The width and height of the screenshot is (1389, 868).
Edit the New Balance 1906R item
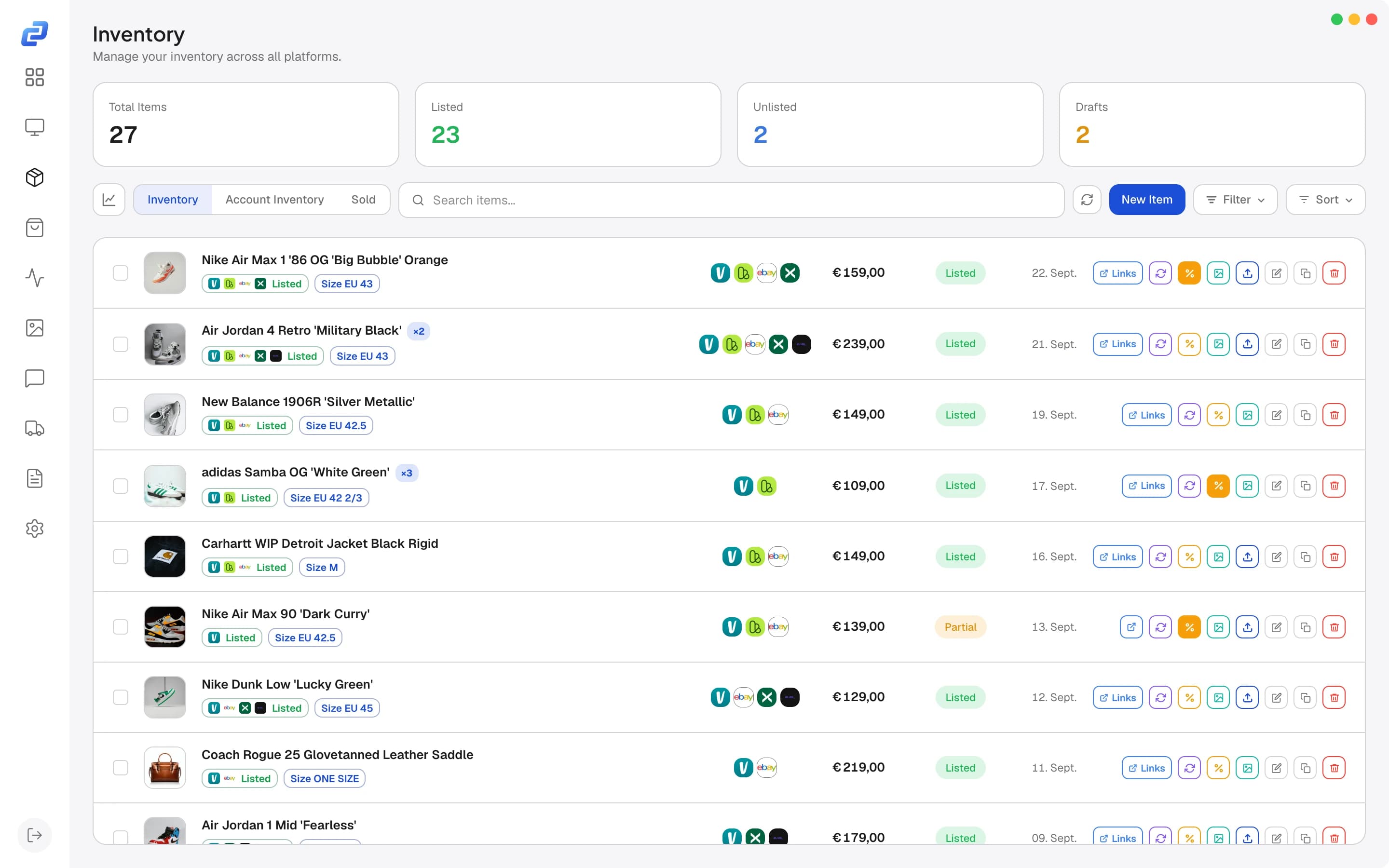pos(1276,415)
